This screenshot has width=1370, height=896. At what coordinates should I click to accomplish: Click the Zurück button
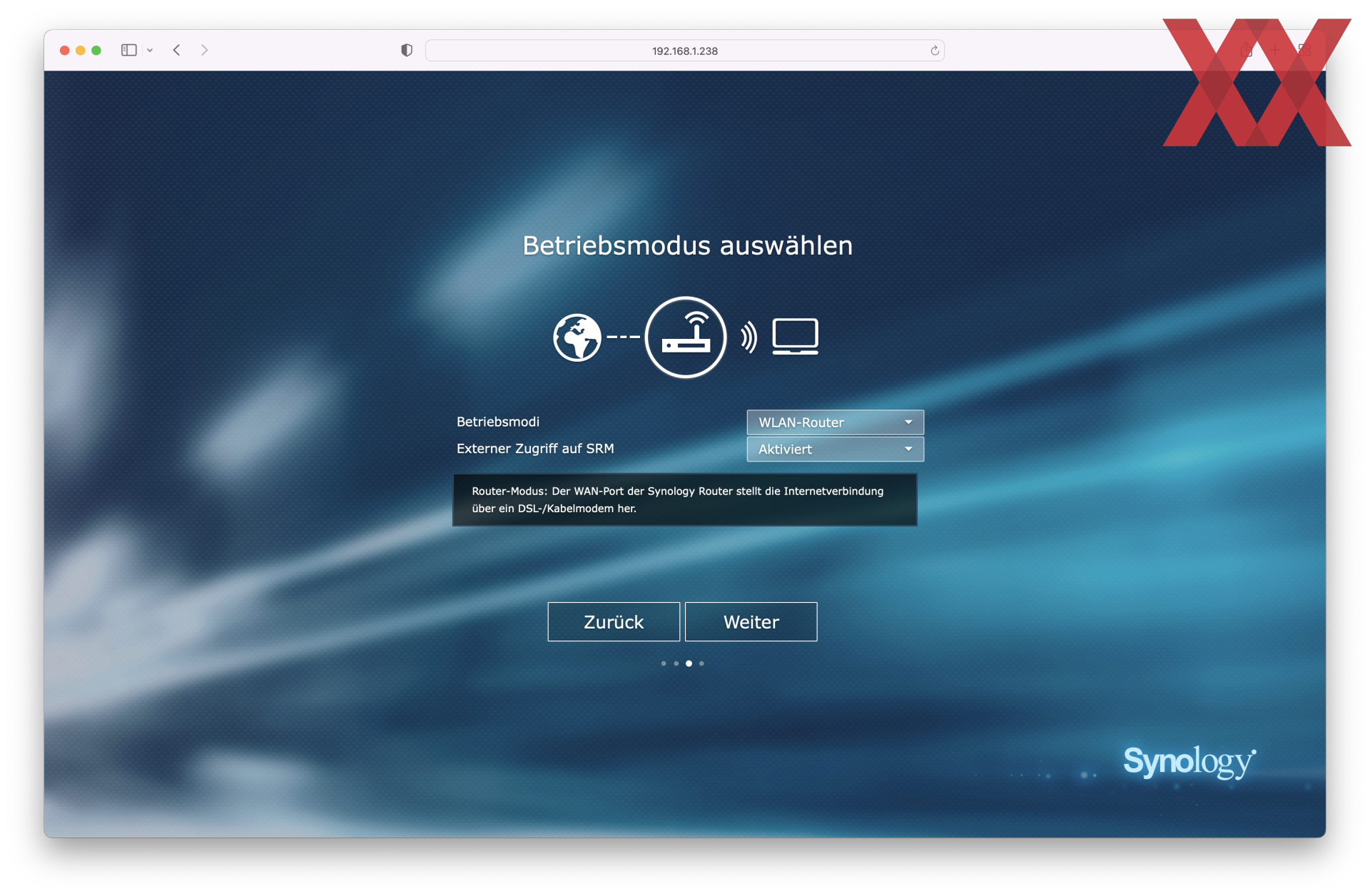[614, 622]
